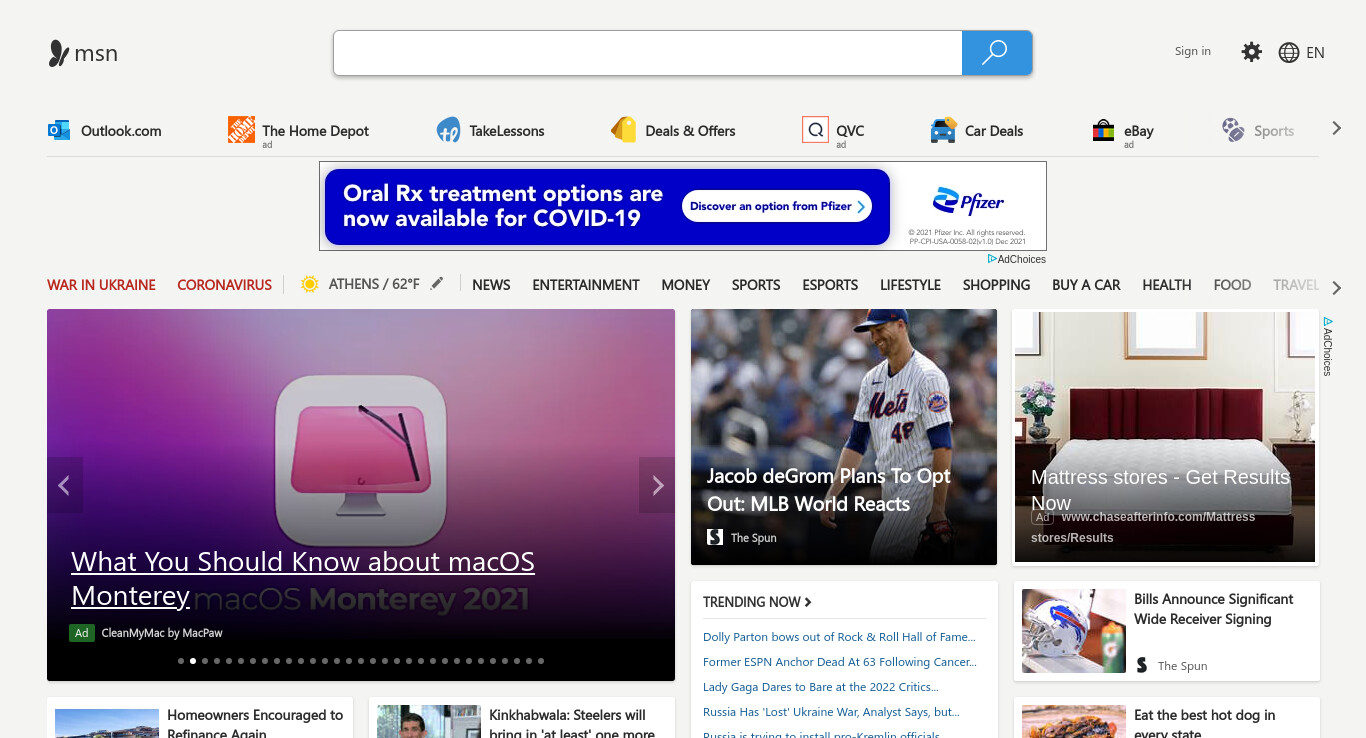Image resolution: width=1366 pixels, height=738 pixels.
Task: Show next carousel slide
Action: 657,485
